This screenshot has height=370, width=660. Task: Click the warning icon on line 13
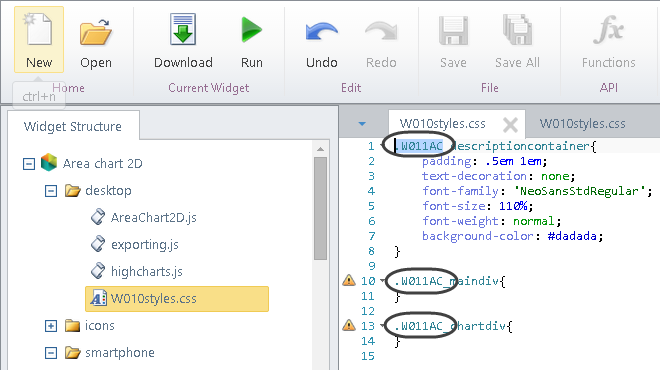click(x=349, y=325)
